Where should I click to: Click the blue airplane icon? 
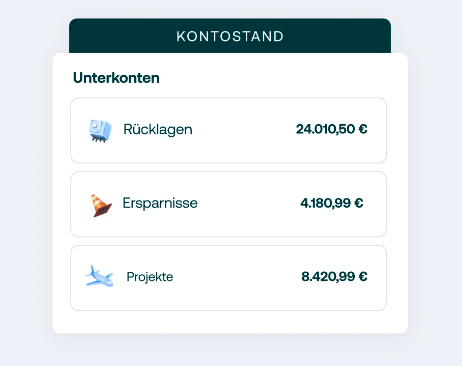[x=99, y=276]
